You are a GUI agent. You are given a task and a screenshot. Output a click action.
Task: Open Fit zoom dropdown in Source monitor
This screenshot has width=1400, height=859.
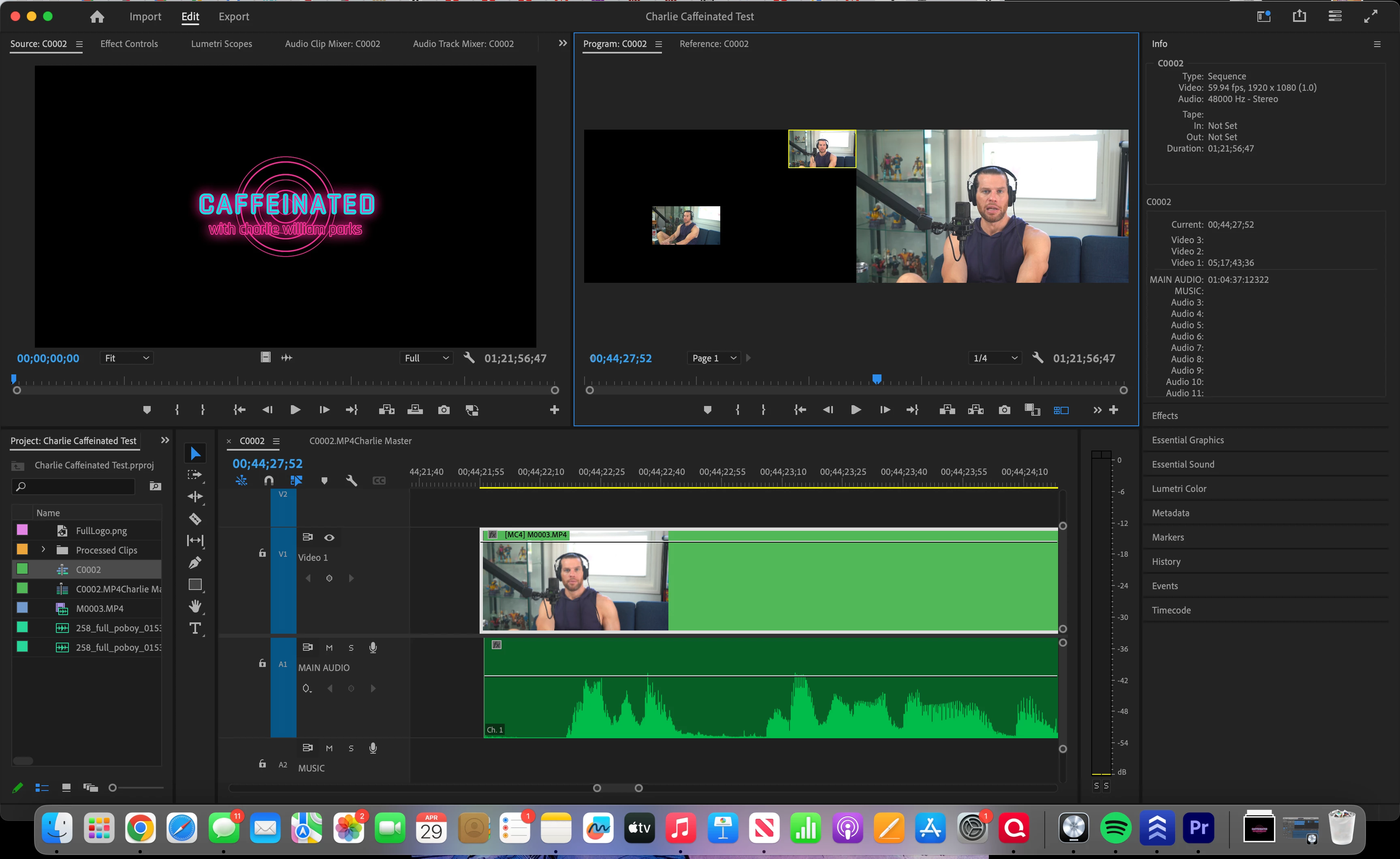126,358
